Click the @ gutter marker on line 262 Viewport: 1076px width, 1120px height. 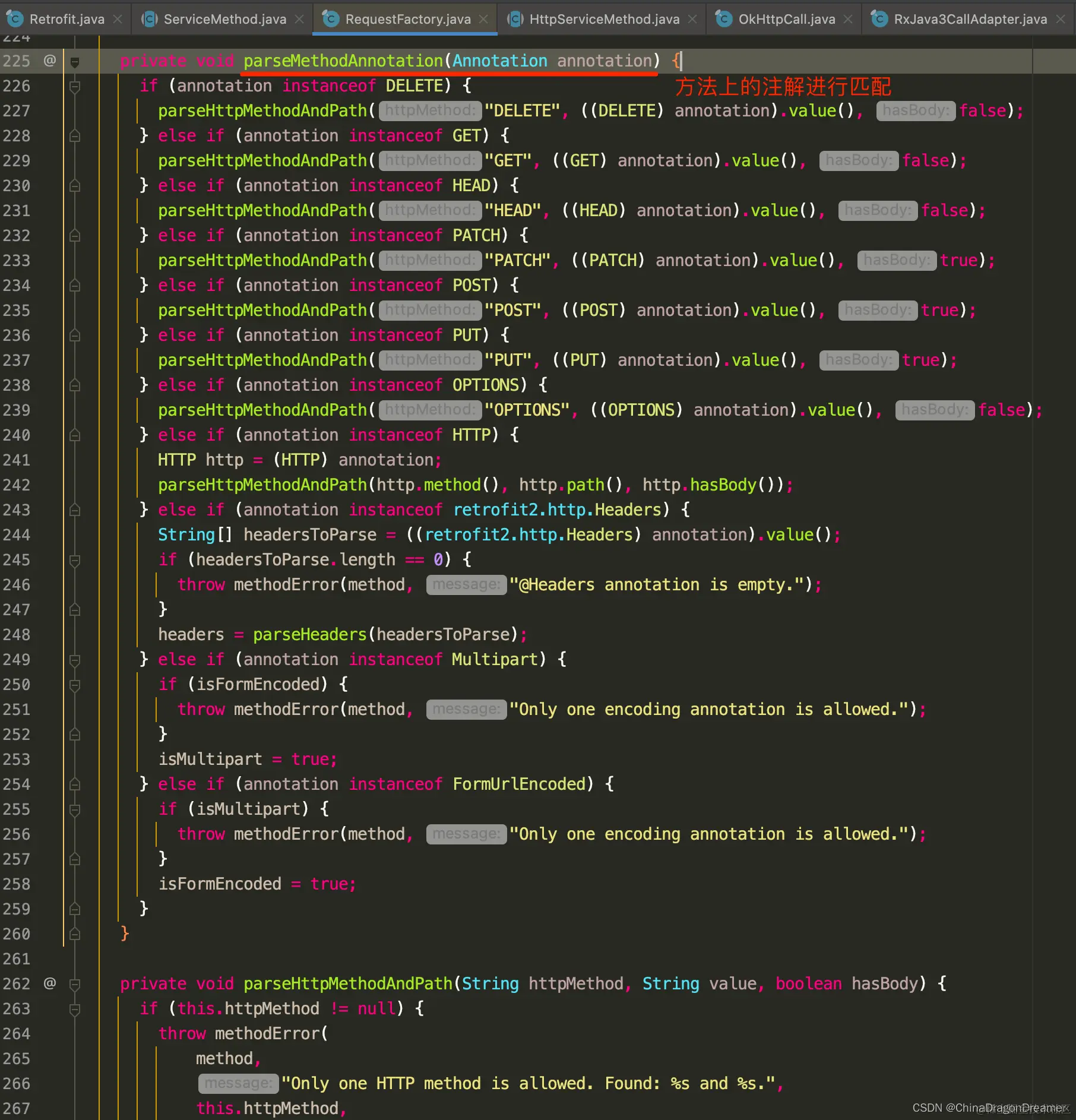[x=50, y=983]
